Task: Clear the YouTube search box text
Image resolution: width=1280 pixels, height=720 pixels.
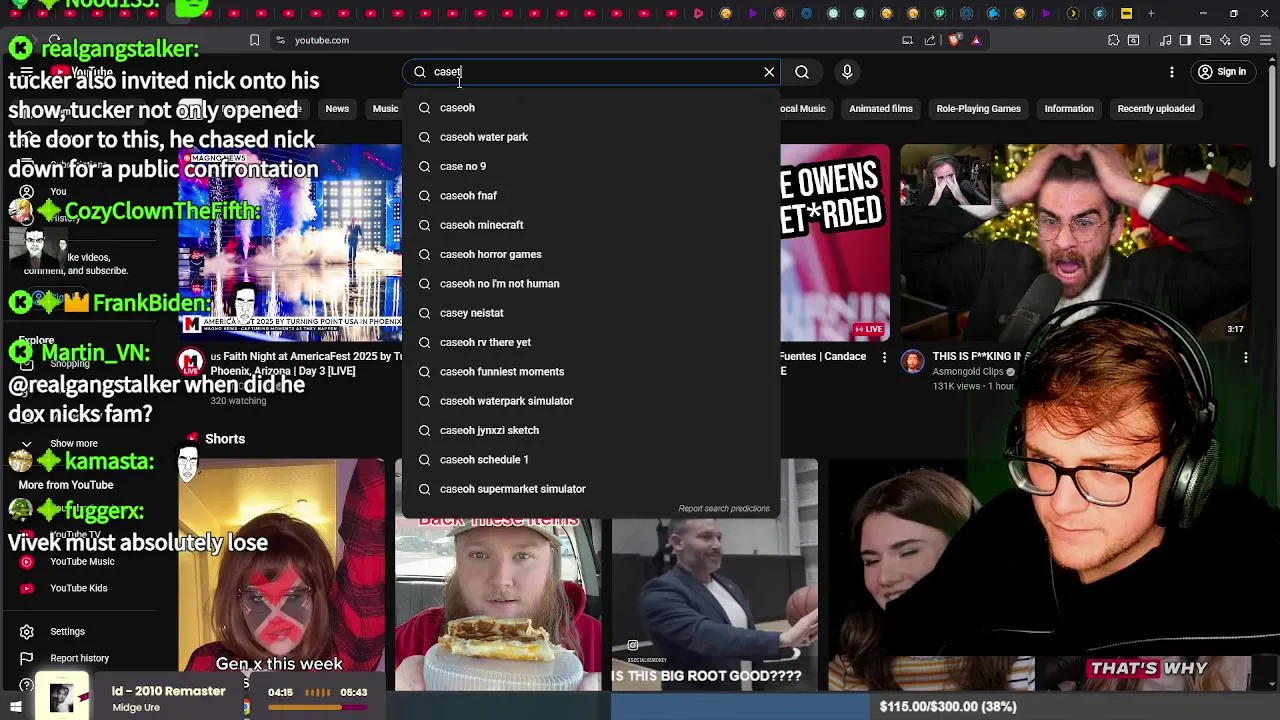Action: 769,72
